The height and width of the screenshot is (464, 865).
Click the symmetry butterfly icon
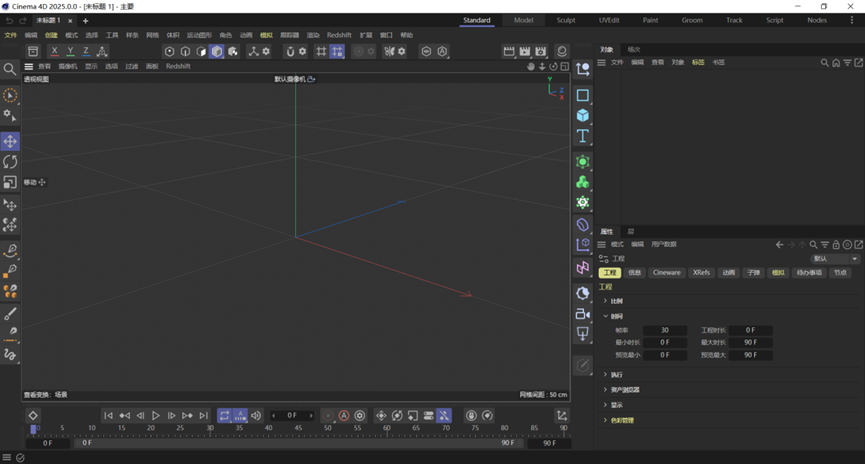pos(389,51)
